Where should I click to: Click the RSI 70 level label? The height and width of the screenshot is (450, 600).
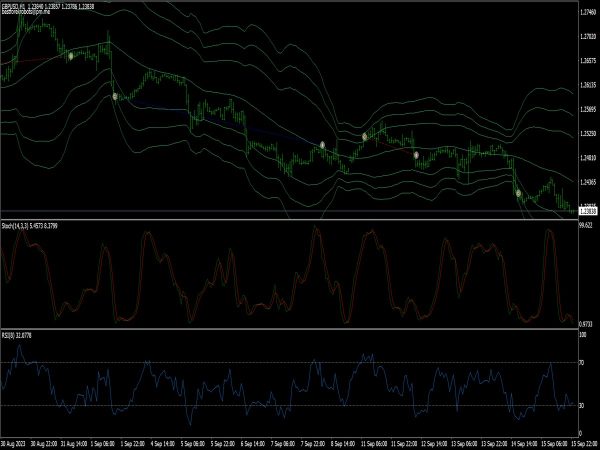(x=582, y=362)
